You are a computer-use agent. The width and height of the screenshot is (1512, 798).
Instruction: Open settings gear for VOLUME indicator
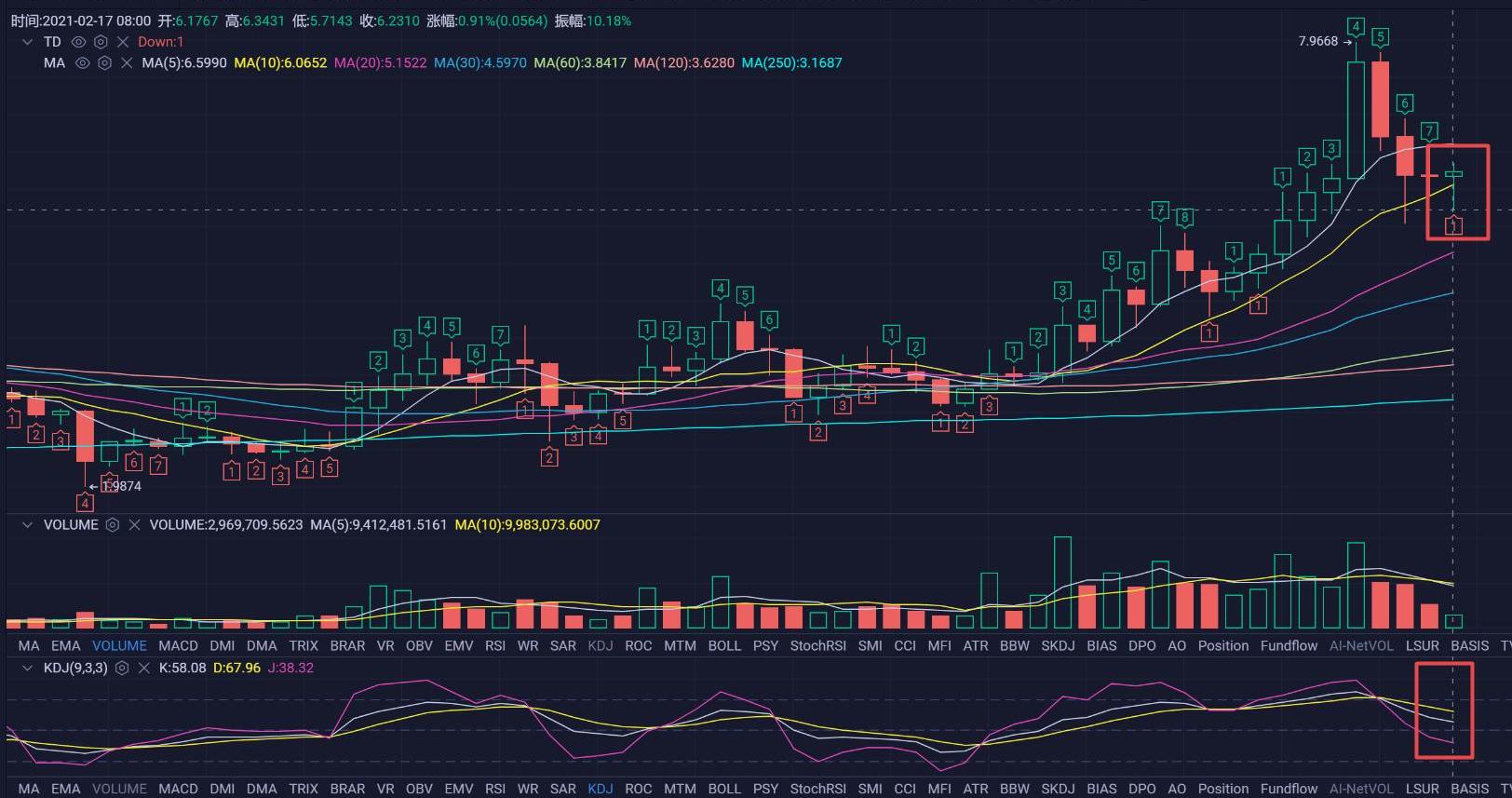113,525
